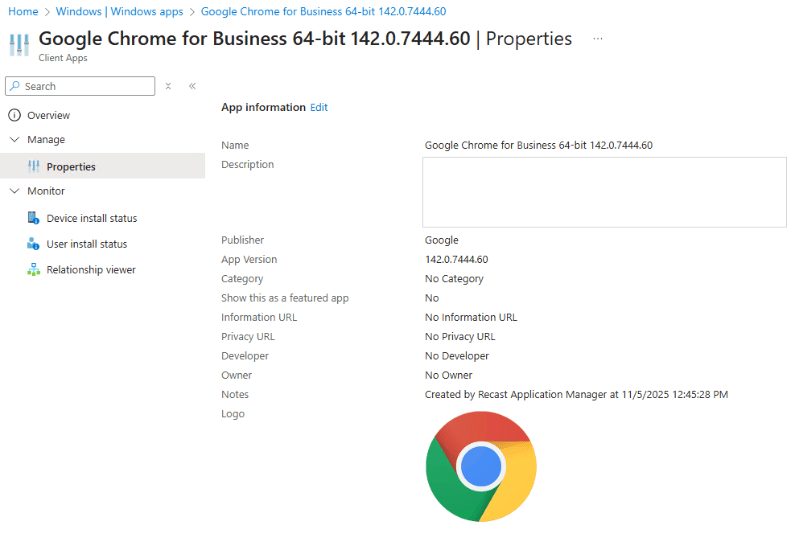The height and width of the screenshot is (547, 805).
Task: Click the Device install status icon
Action: pyautogui.click(x=33, y=218)
